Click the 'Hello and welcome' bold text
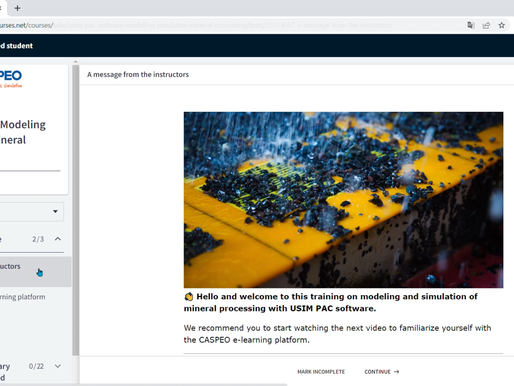 (331, 302)
